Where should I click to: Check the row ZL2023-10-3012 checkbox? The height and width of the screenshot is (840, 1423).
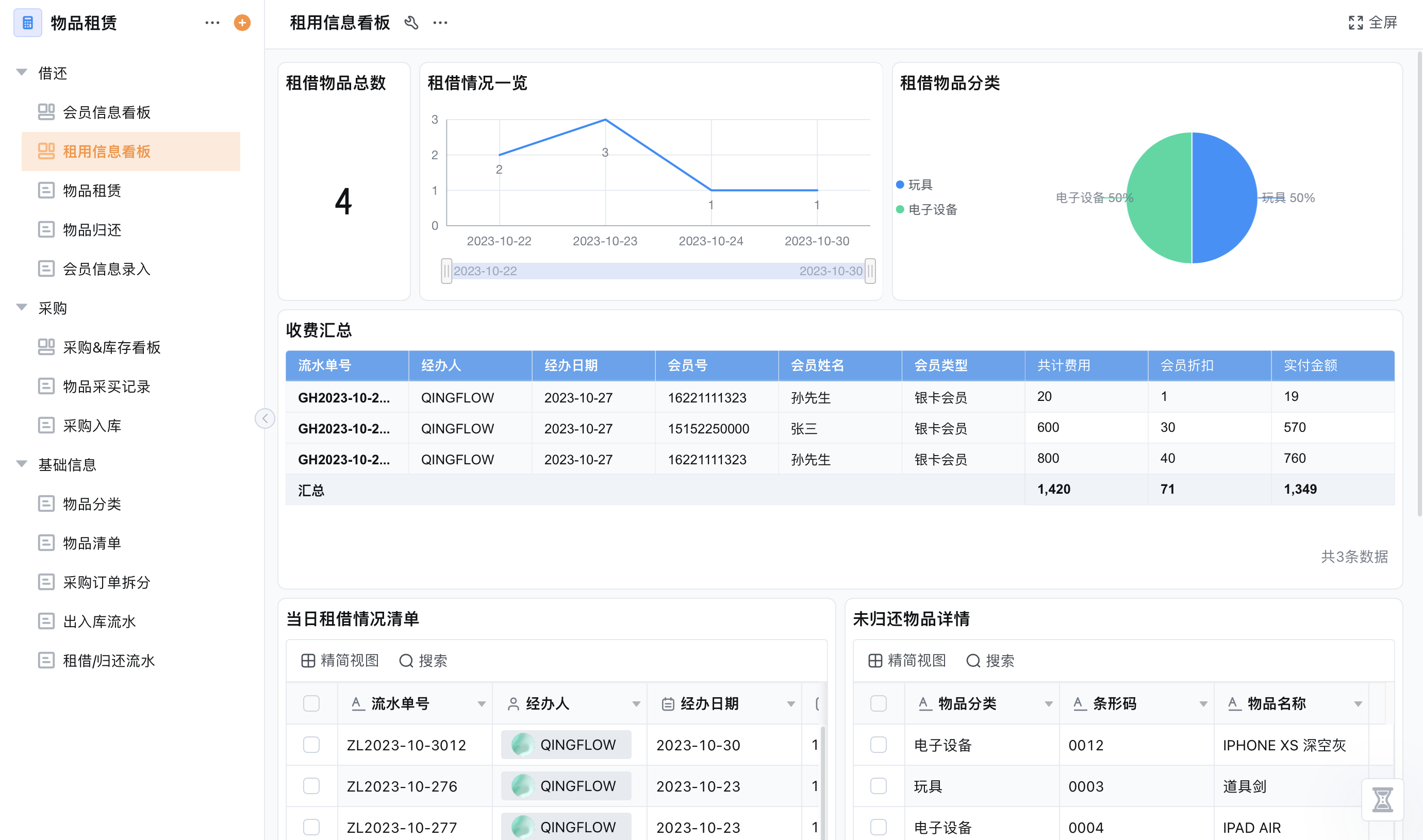point(311,745)
